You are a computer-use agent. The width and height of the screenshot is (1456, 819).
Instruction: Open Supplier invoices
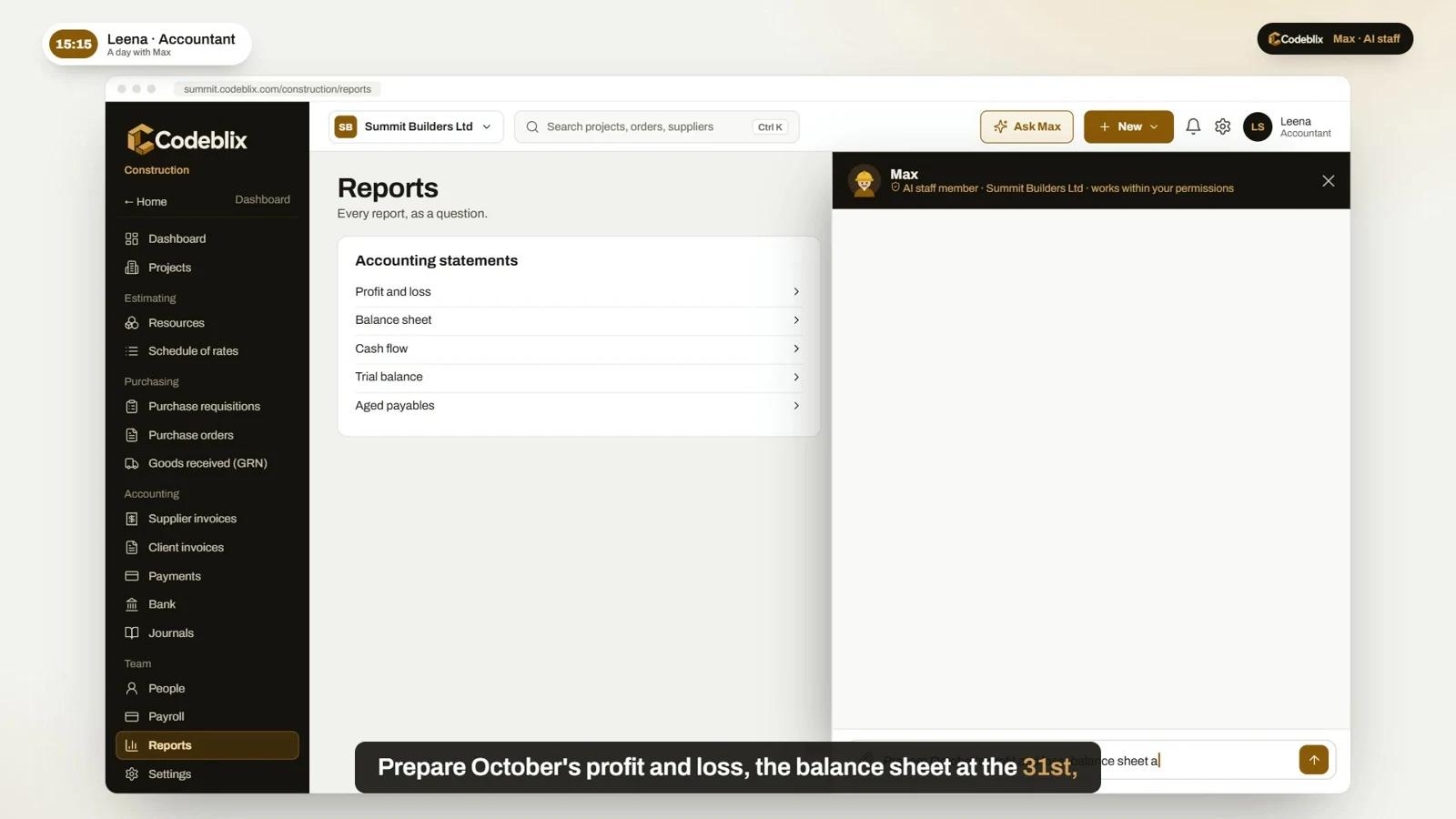click(x=207, y=519)
